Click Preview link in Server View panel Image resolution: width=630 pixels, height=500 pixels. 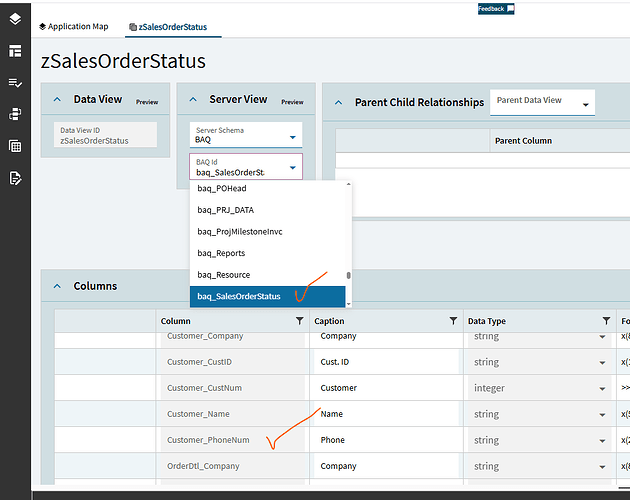[x=291, y=102]
